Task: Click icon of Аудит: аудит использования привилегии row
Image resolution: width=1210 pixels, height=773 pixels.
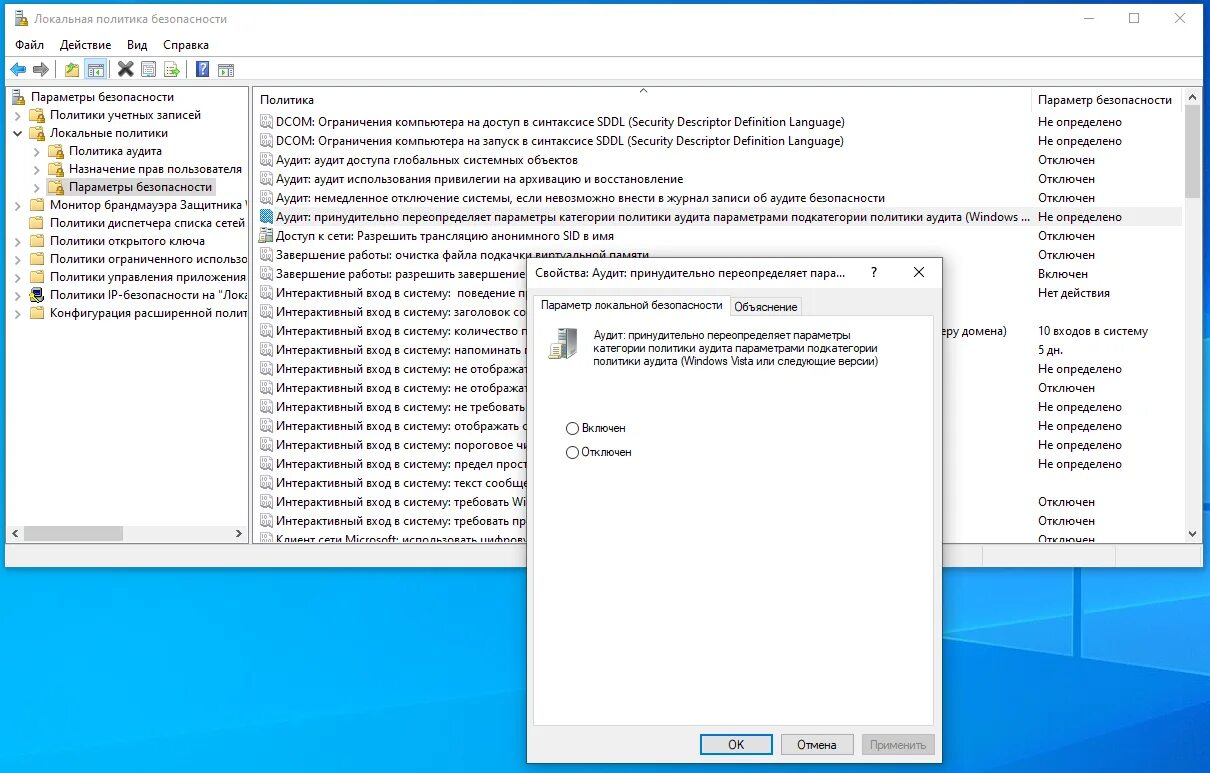Action: 266,179
